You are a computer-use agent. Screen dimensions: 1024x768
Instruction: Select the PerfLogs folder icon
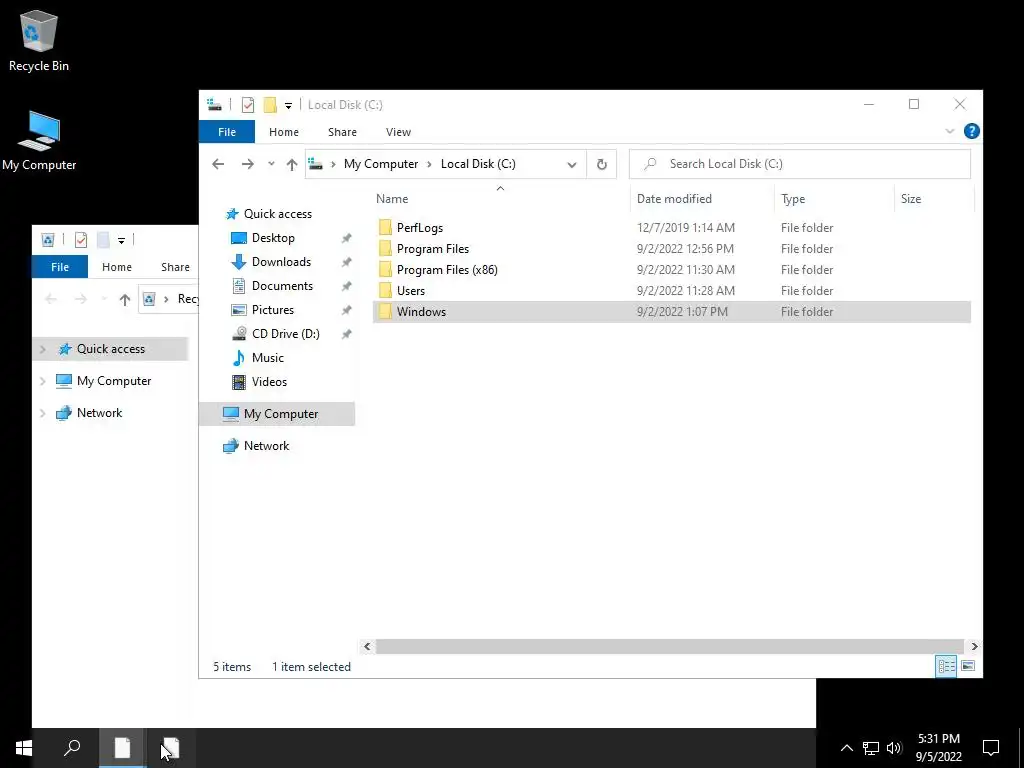click(x=385, y=227)
